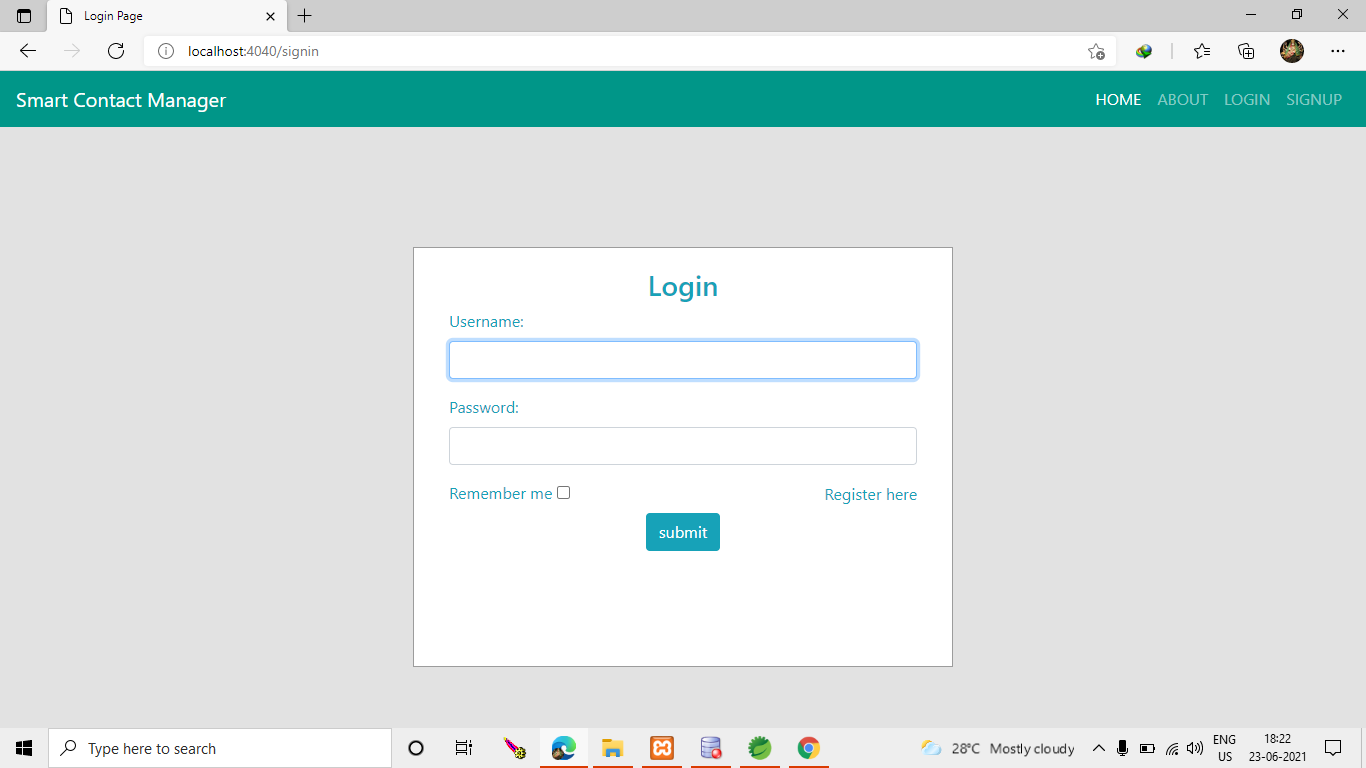Add this page to favorites via the star icon

tap(1097, 51)
